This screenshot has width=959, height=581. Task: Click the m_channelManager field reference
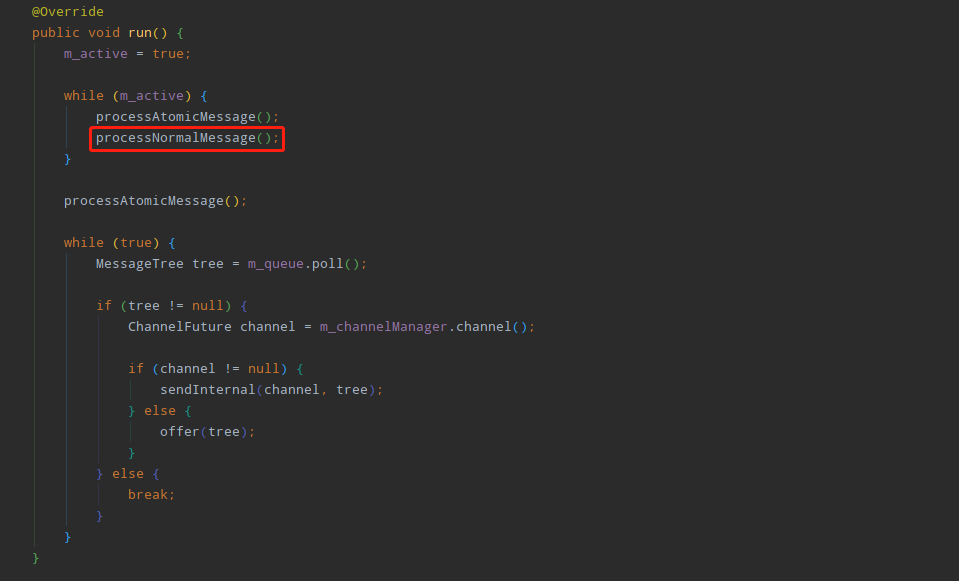coord(384,327)
